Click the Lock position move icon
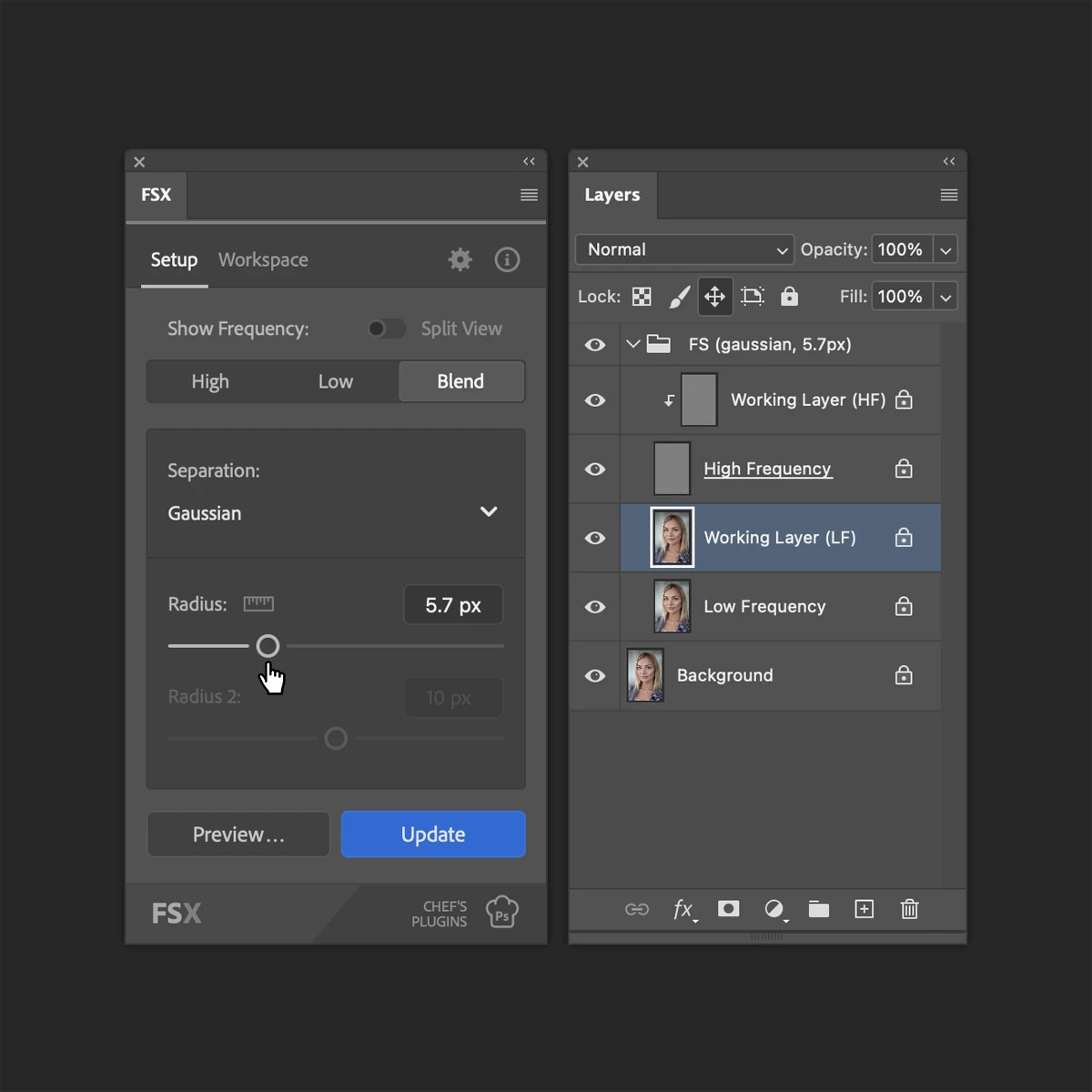1092x1092 pixels. tap(715, 297)
